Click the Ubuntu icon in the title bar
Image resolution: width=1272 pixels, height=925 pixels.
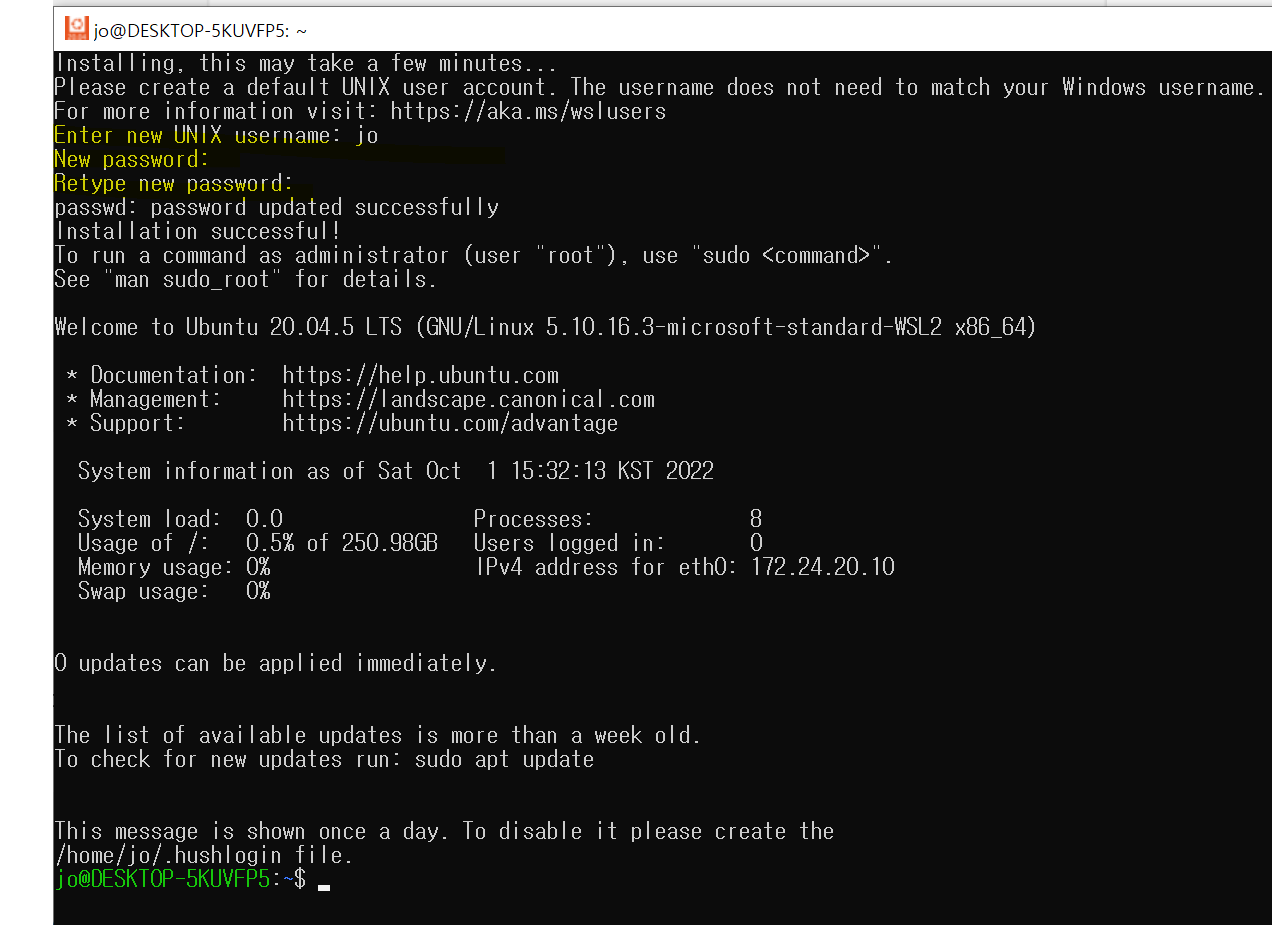point(77,29)
